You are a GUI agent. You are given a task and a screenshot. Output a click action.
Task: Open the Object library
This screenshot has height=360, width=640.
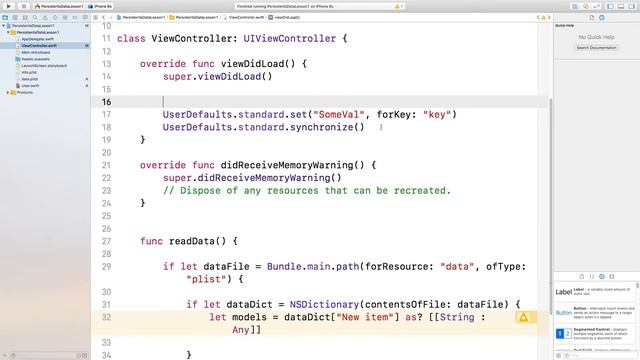coord(602,276)
